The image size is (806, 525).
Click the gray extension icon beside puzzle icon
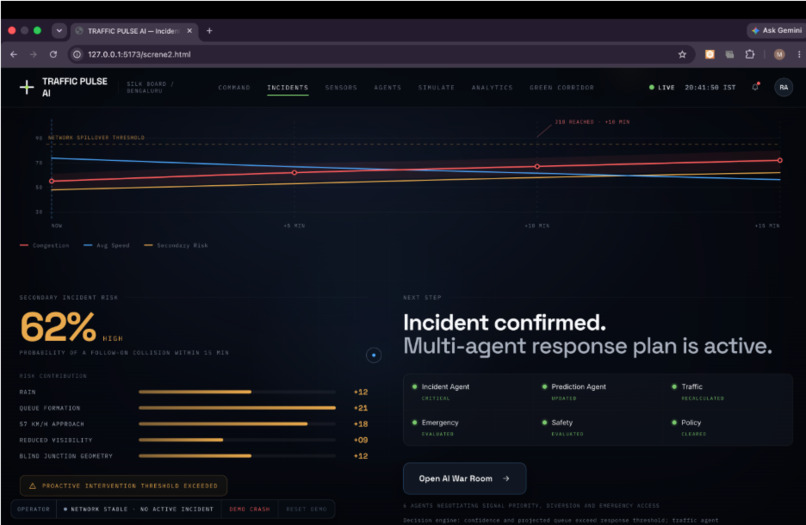point(729,54)
